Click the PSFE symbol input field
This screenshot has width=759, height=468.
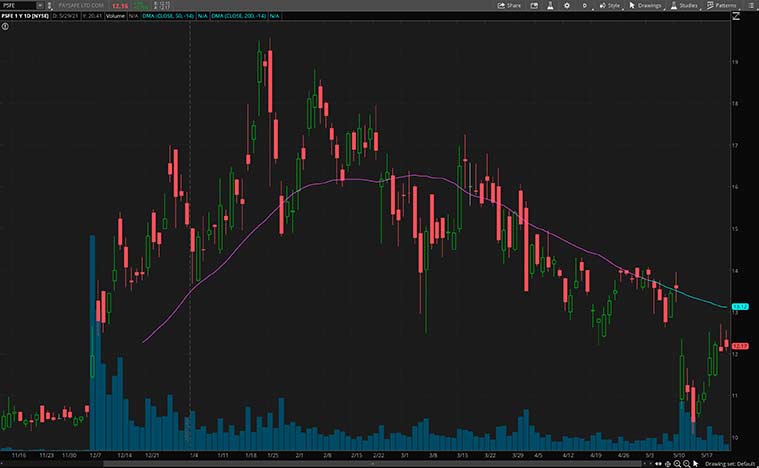click(x=18, y=5)
